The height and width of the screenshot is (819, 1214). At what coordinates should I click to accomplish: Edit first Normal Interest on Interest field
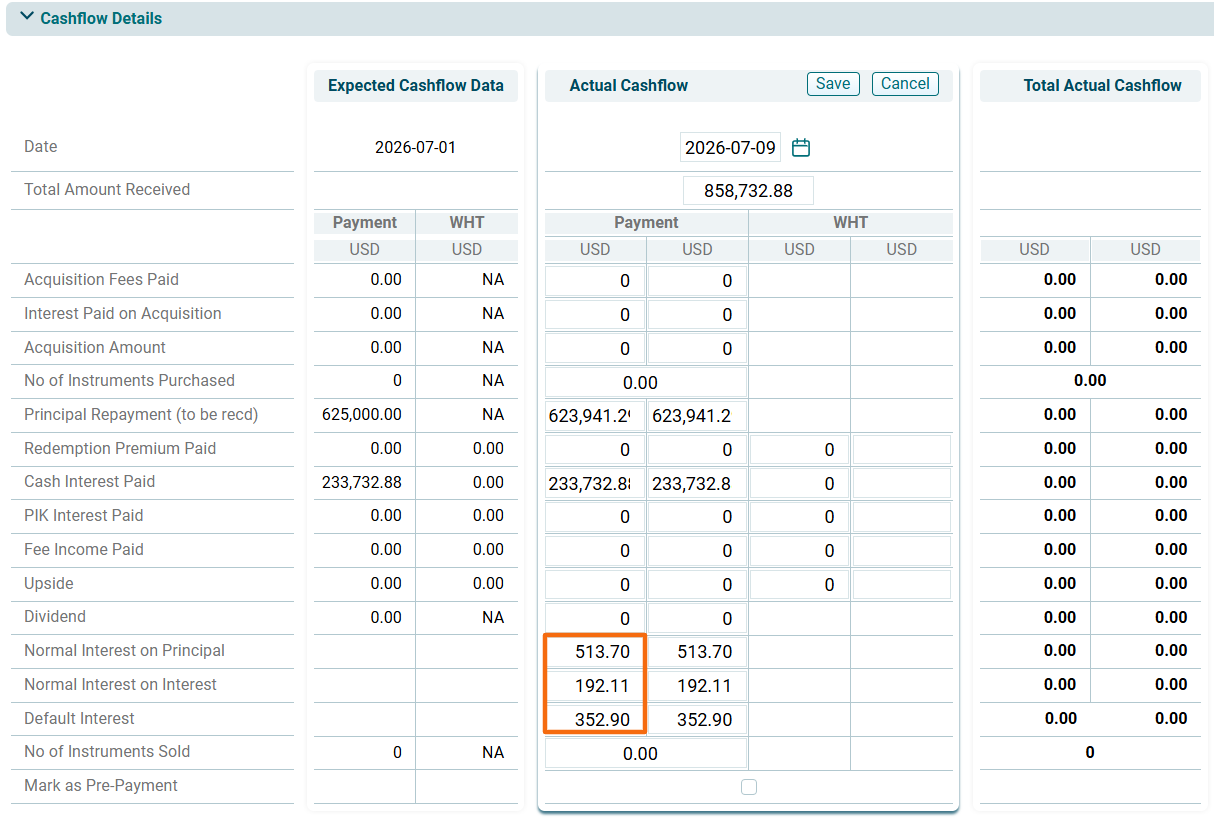click(x=595, y=686)
